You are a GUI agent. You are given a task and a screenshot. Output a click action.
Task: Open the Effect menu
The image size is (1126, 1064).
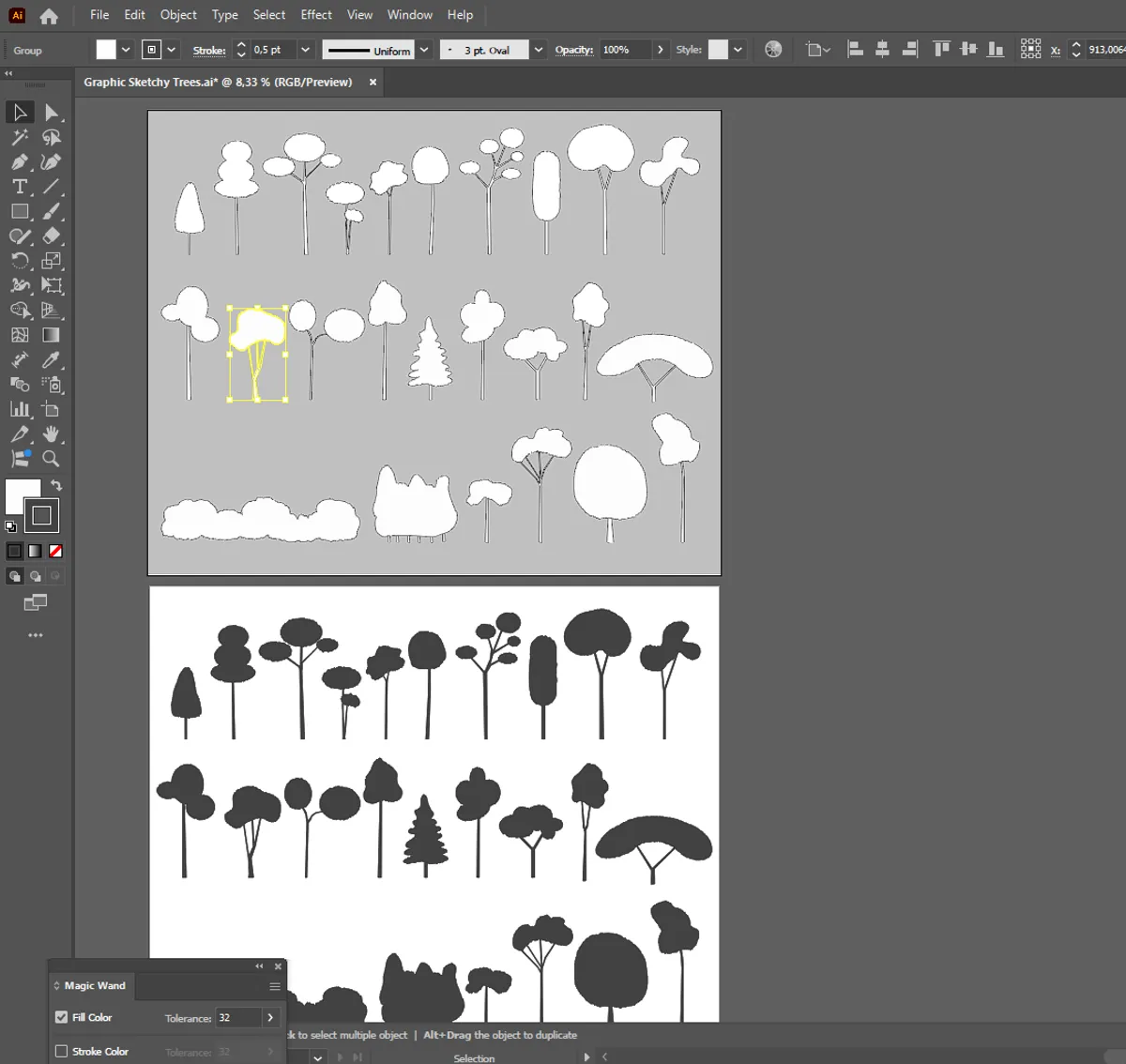click(x=316, y=15)
